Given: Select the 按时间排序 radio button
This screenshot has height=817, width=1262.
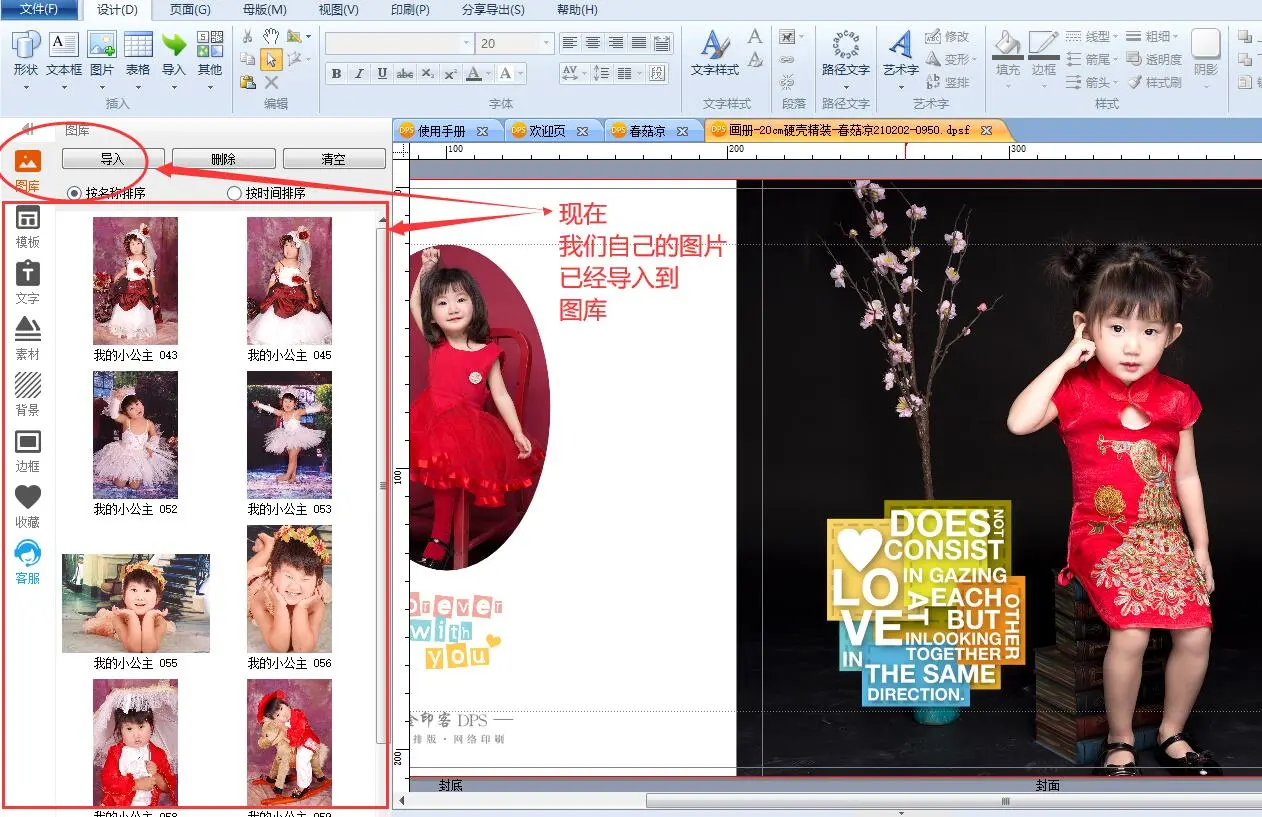Looking at the screenshot, I should pos(234,193).
